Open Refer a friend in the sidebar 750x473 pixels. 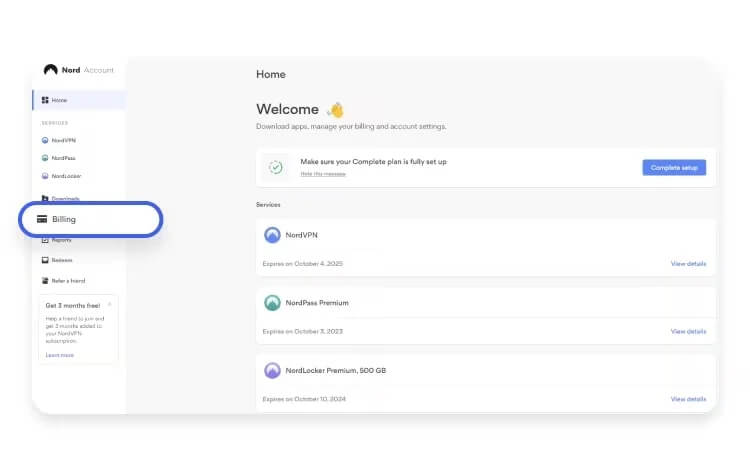click(68, 281)
